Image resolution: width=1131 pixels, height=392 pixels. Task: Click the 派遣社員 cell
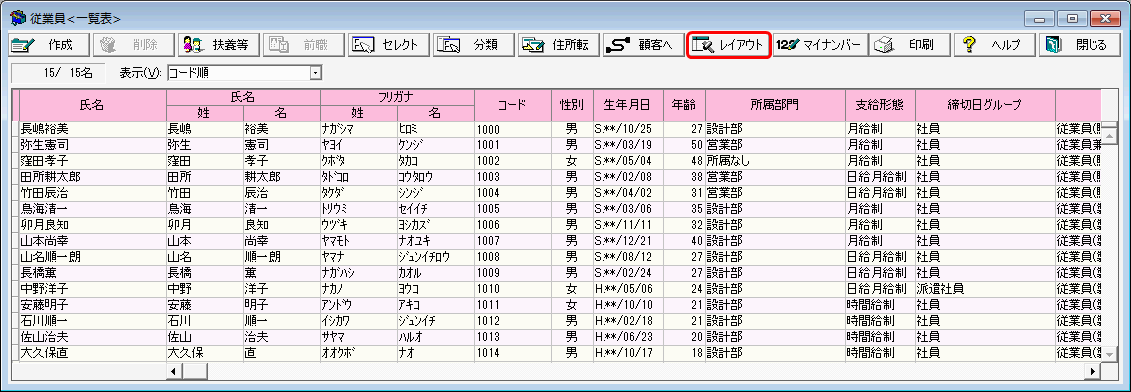click(x=985, y=289)
